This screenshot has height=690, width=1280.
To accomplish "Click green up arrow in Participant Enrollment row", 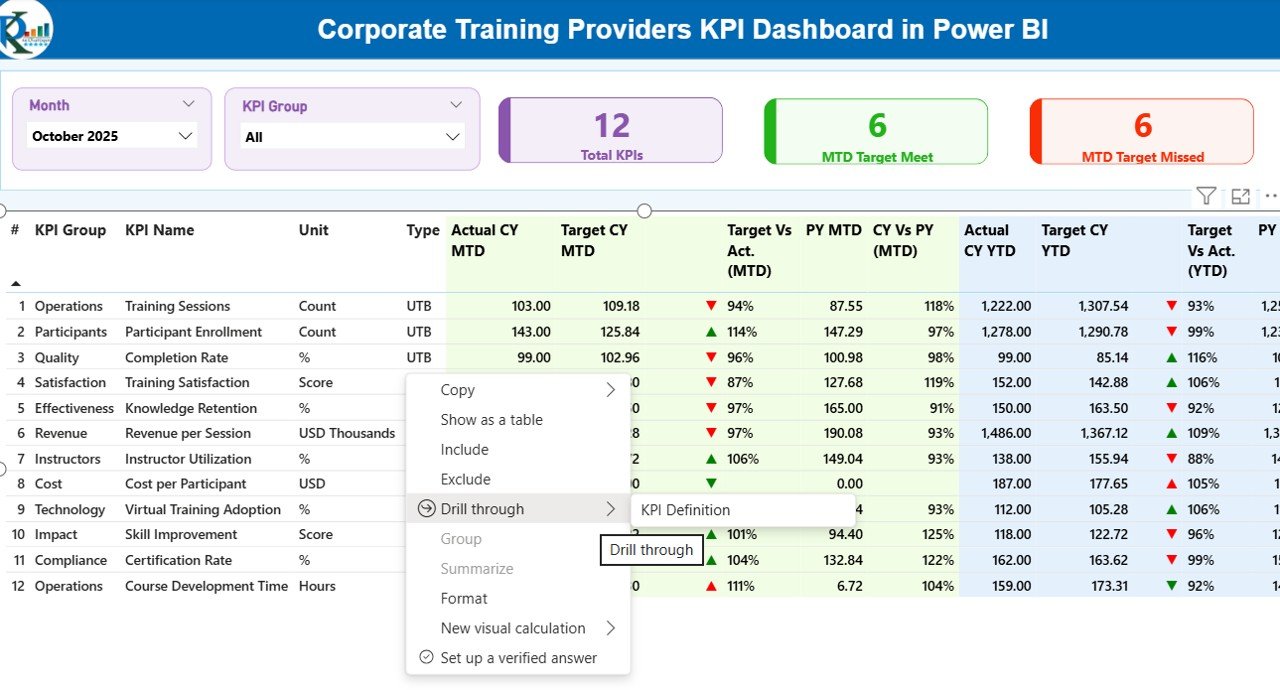I will point(711,332).
